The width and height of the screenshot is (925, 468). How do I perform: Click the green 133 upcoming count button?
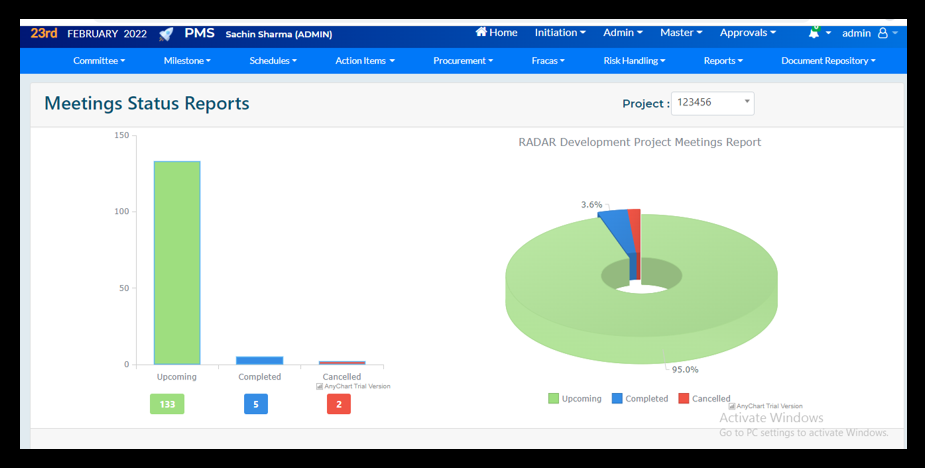coord(167,404)
